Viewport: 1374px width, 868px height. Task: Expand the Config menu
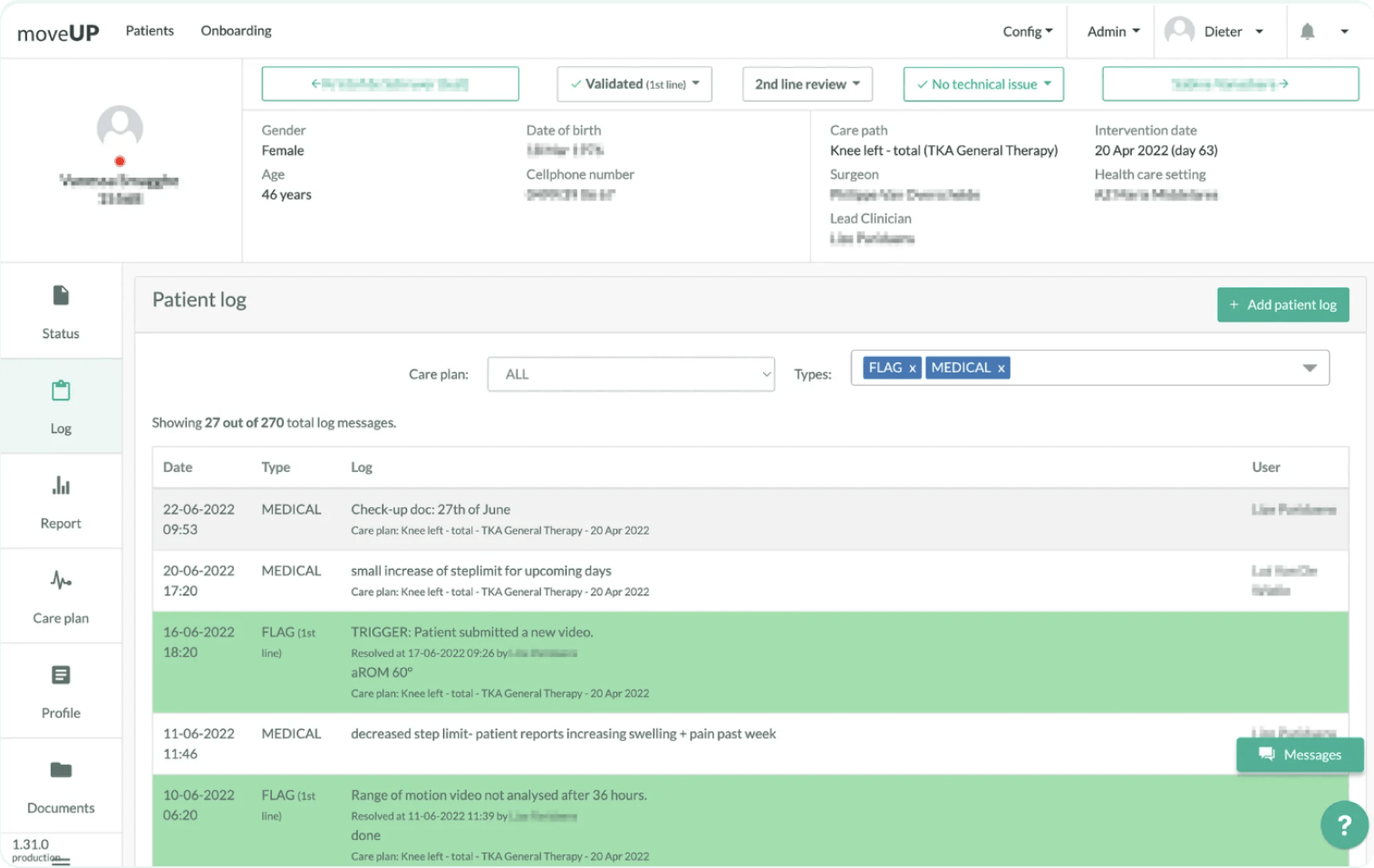[1027, 32]
